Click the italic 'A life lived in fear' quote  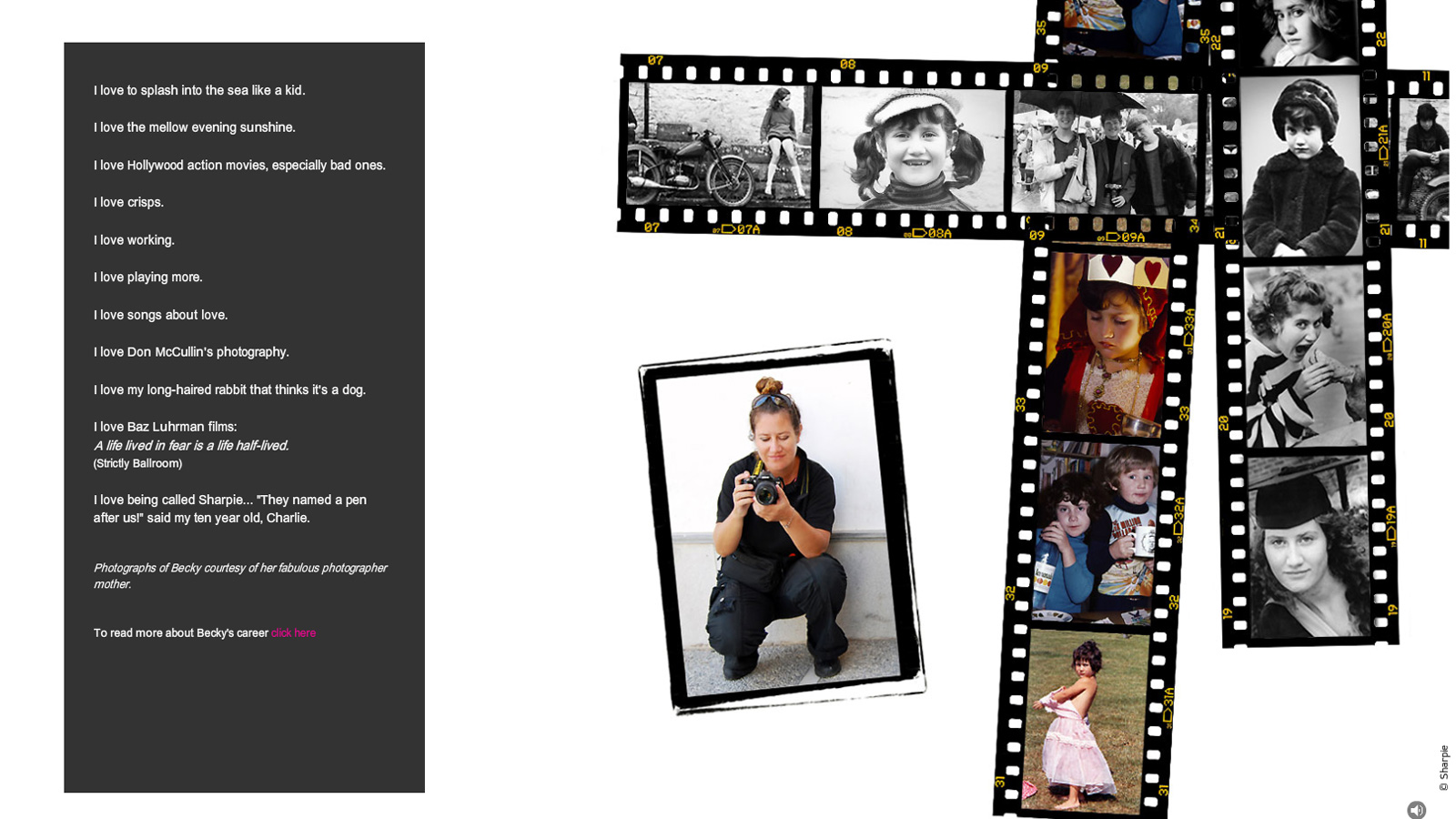pos(191,445)
